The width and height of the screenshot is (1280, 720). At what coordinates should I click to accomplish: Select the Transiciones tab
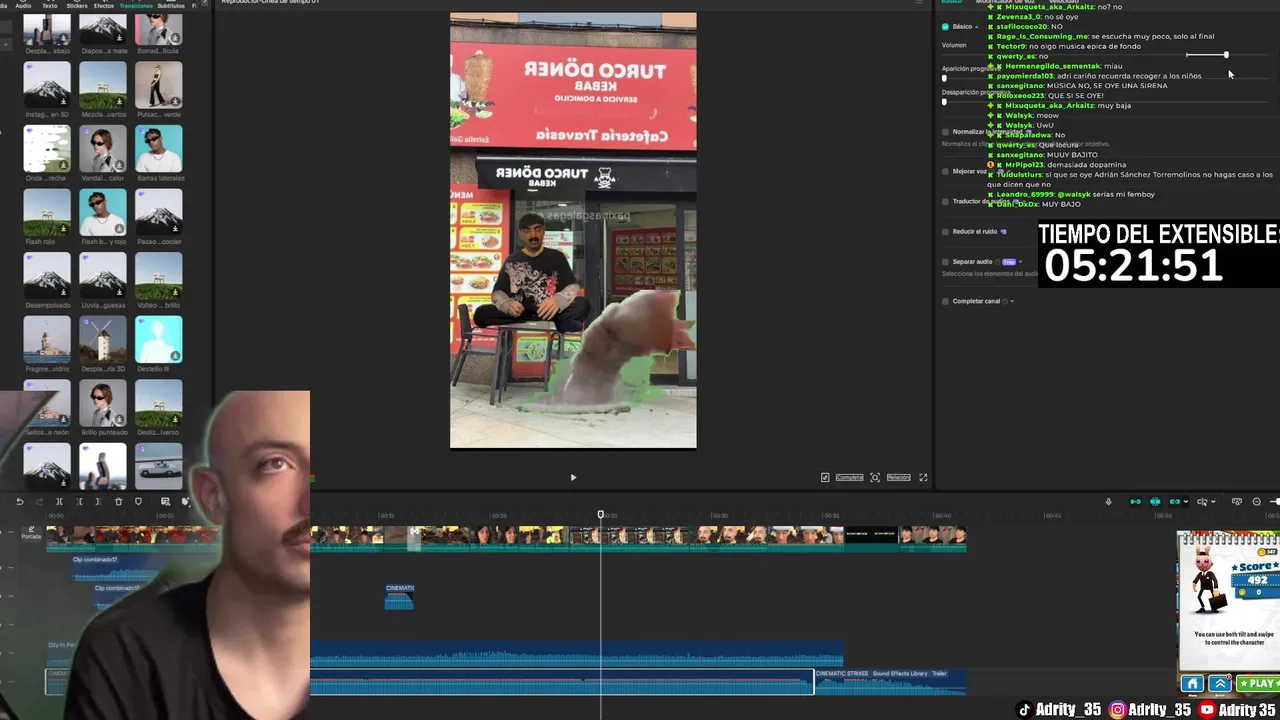tap(136, 5)
